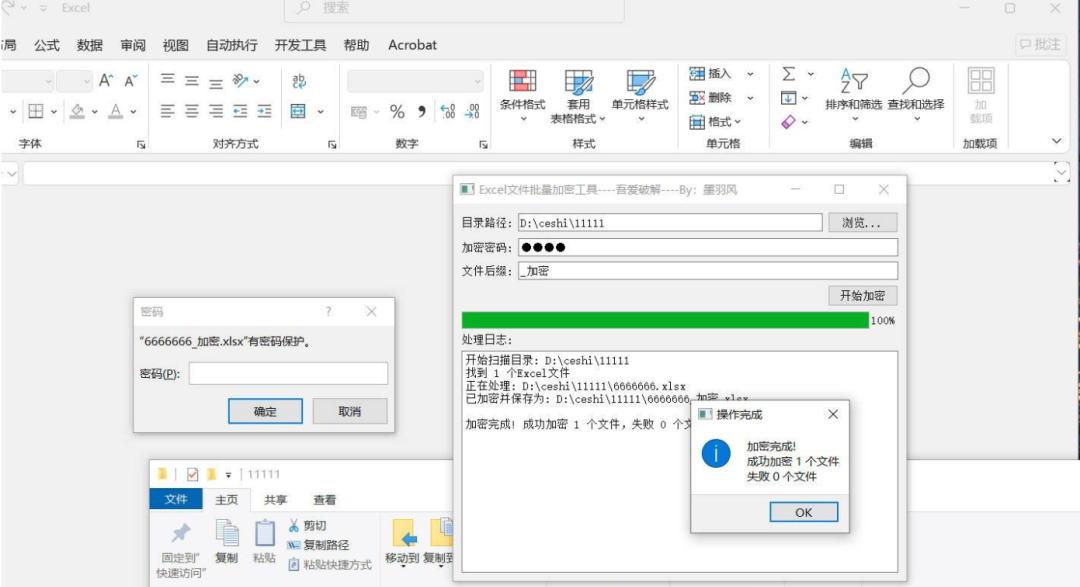This screenshot has height=587, width=1080.
Task: Click the 开始加密 button
Action: pyautogui.click(x=862, y=296)
